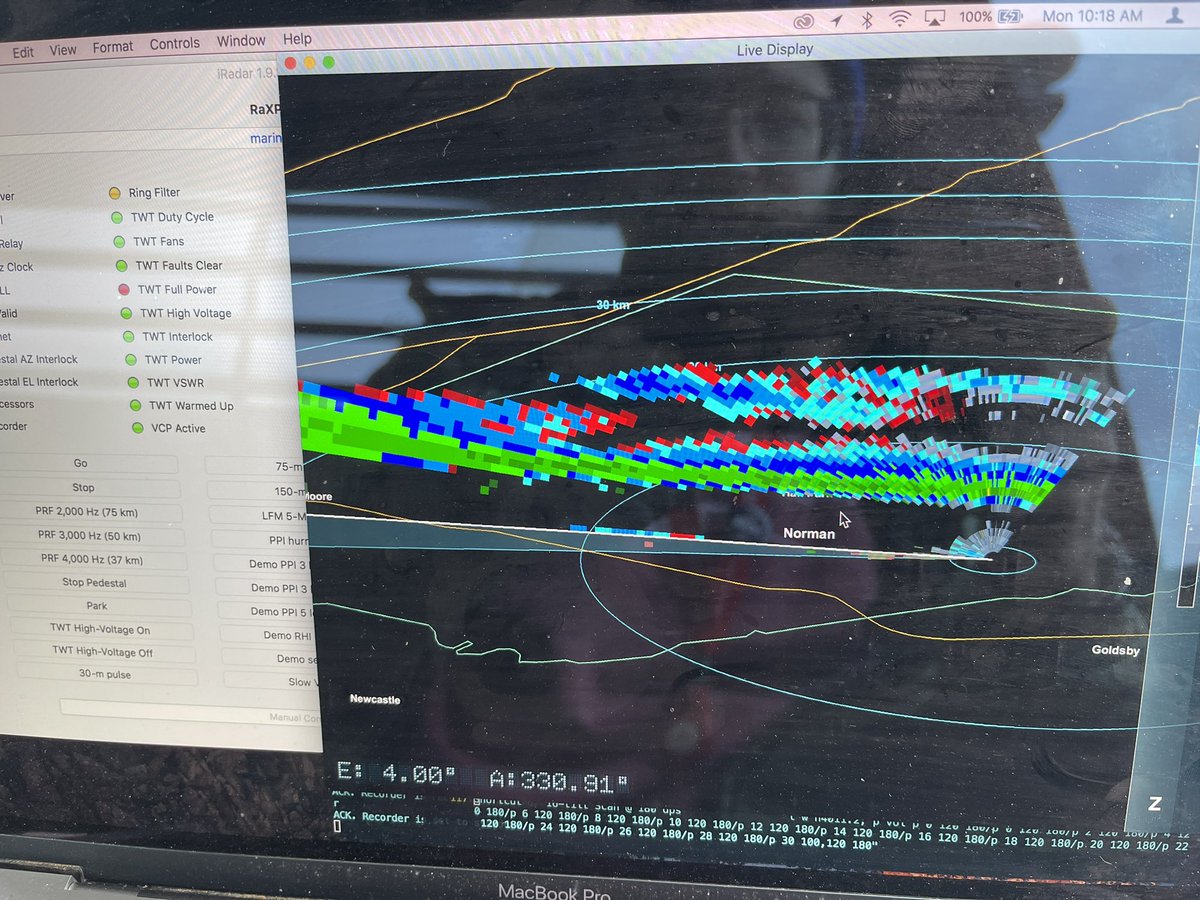Click the yellow minimize button of Live Display
Screen dimensions: 1200x900
[x=309, y=62]
